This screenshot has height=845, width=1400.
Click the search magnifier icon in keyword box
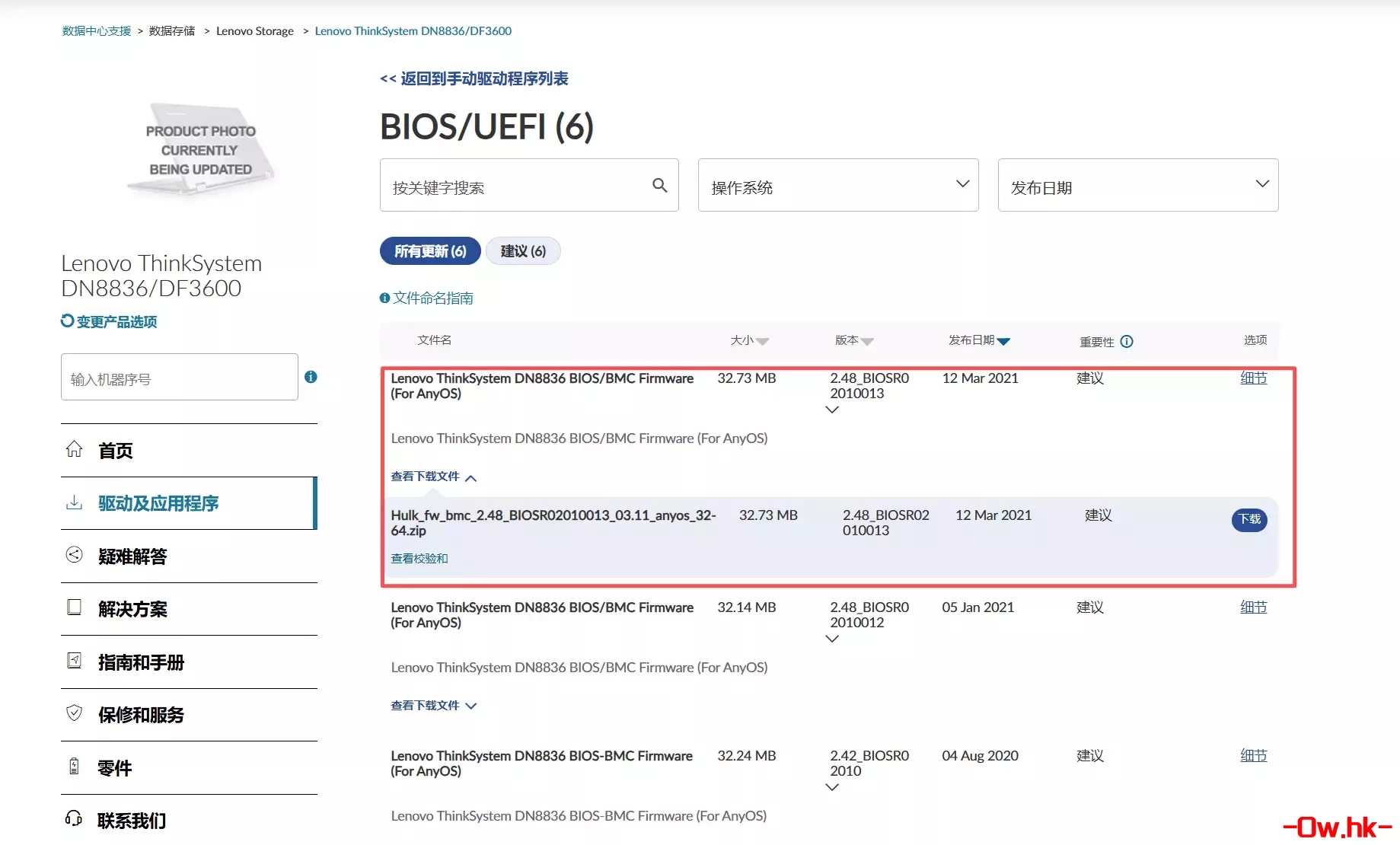click(x=659, y=185)
